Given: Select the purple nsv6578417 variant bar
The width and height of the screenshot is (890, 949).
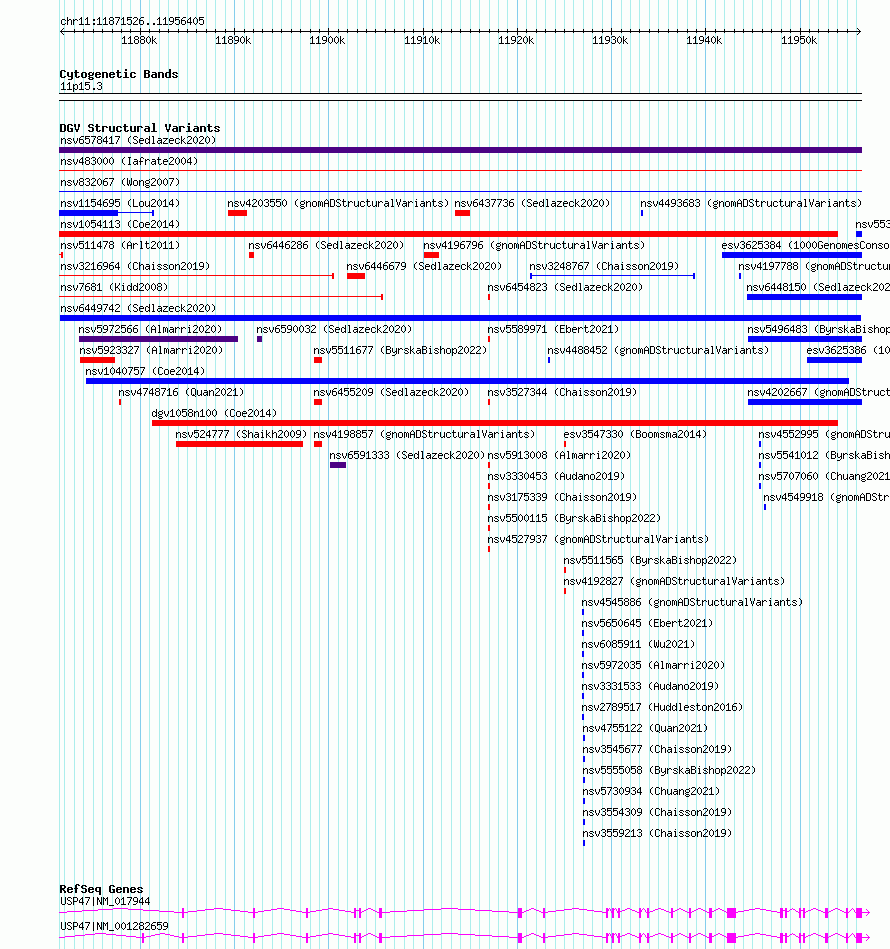Looking at the screenshot, I should tap(460, 150).
